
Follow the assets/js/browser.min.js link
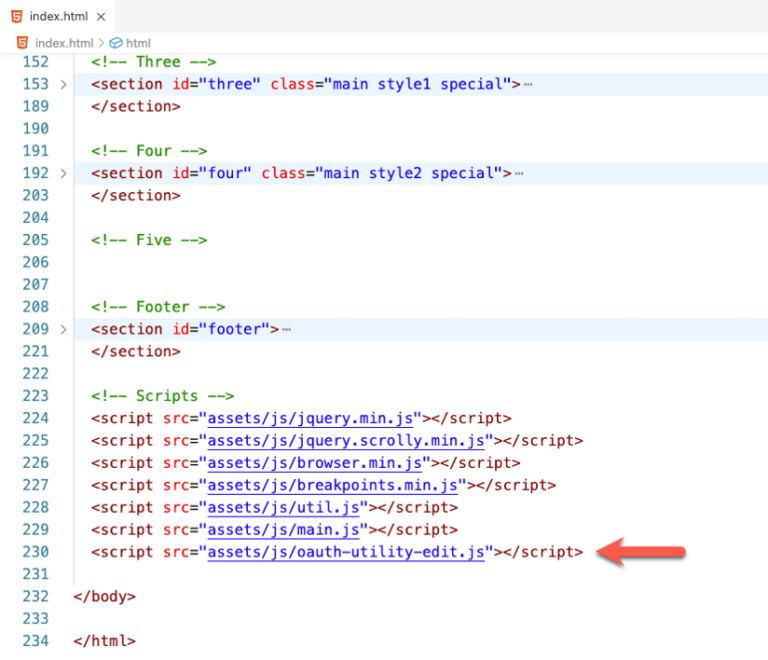pyautogui.click(x=318, y=462)
